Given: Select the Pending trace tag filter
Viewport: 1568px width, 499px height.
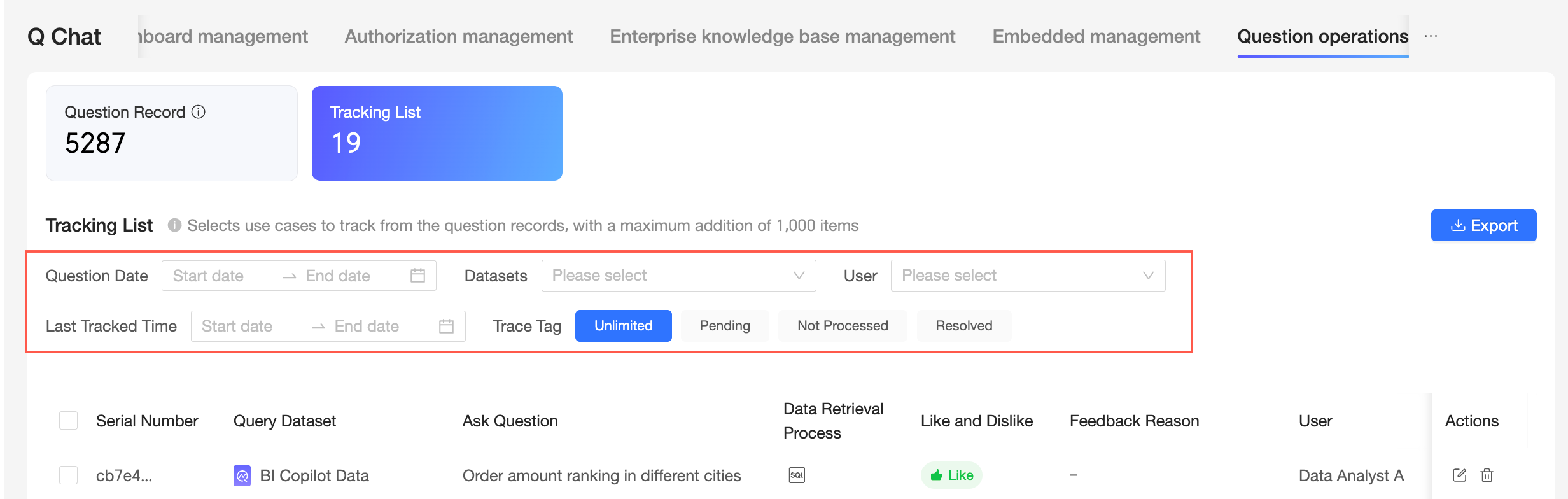Looking at the screenshot, I should (725, 326).
